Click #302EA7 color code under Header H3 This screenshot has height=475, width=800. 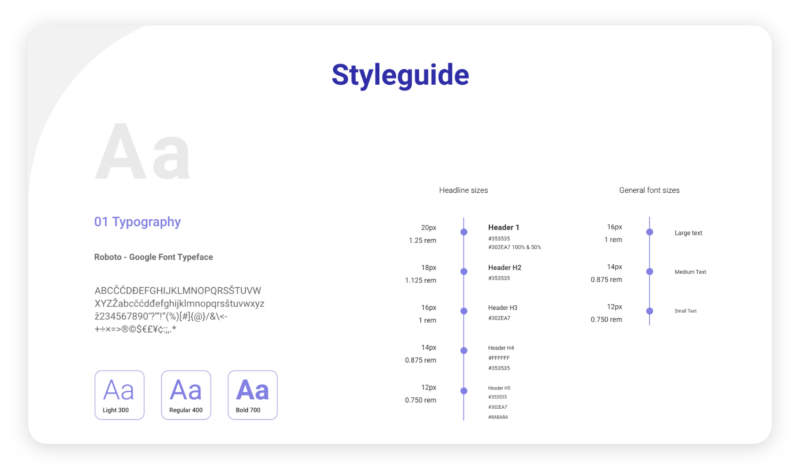[499, 318]
